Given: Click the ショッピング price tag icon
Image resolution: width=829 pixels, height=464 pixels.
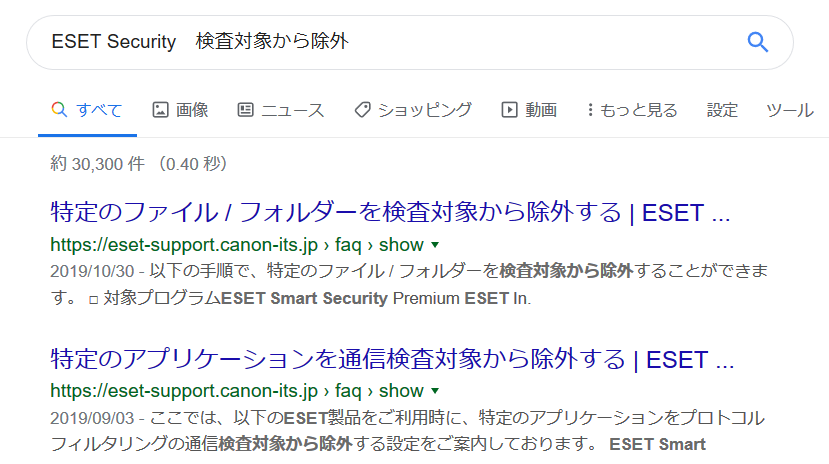Looking at the screenshot, I should tap(362, 110).
